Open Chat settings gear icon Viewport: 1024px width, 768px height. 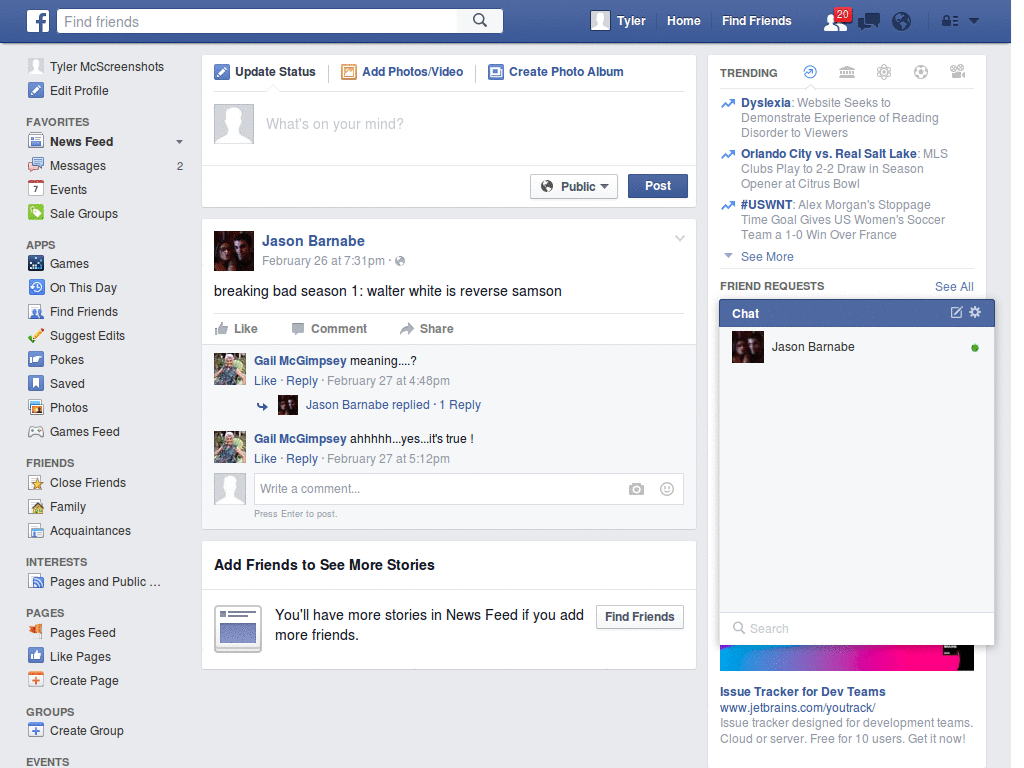pyautogui.click(x=975, y=312)
